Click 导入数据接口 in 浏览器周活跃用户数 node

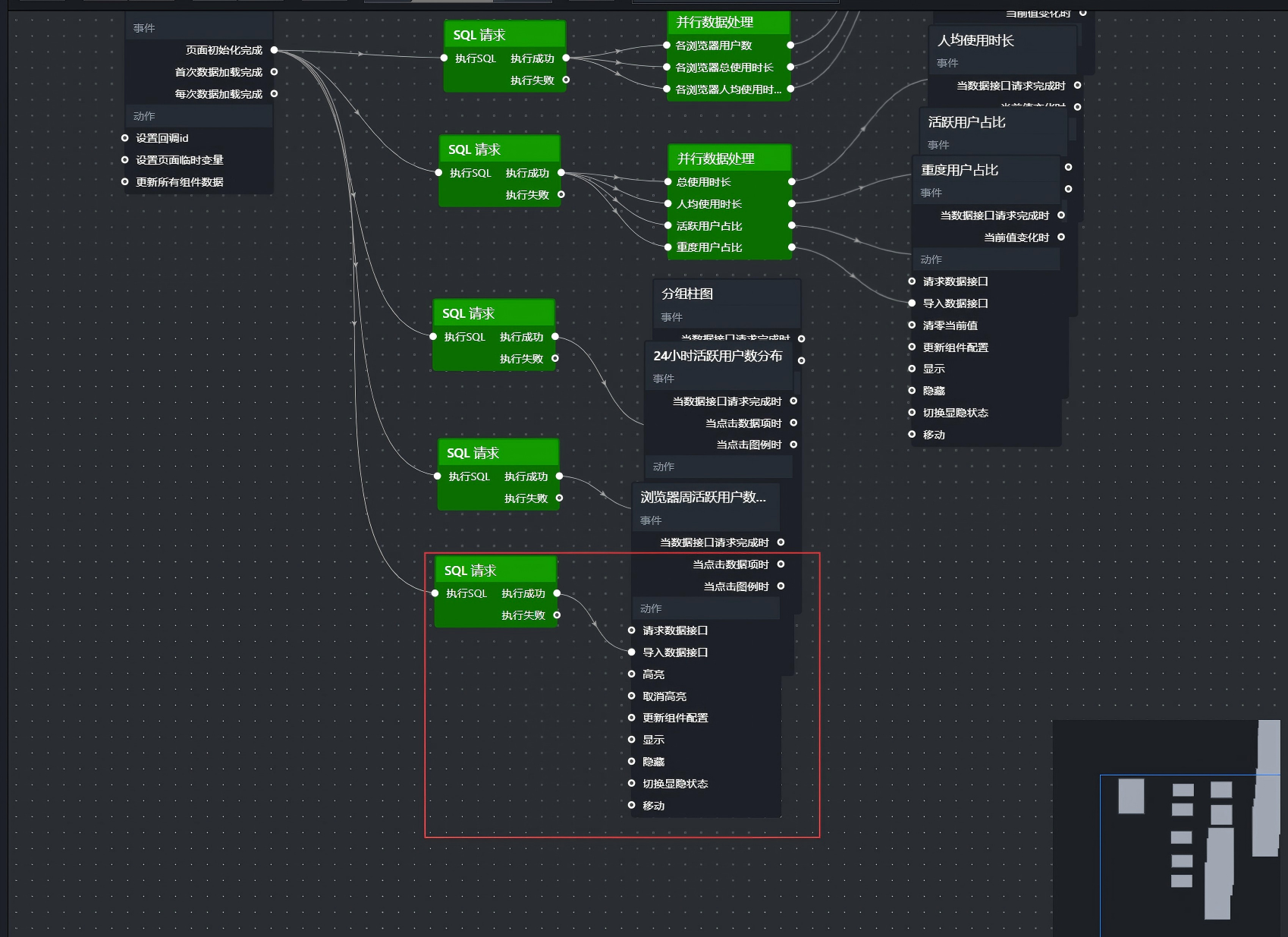click(x=675, y=652)
